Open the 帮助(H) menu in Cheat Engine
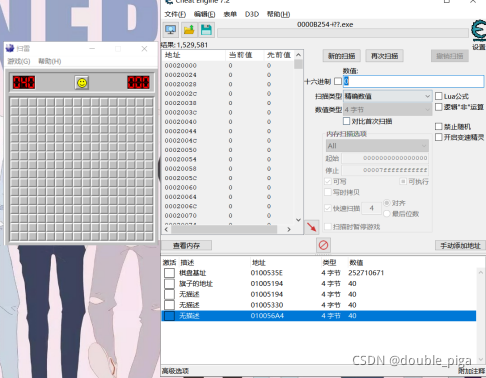The height and width of the screenshot is (378, 486). point(278,14)
